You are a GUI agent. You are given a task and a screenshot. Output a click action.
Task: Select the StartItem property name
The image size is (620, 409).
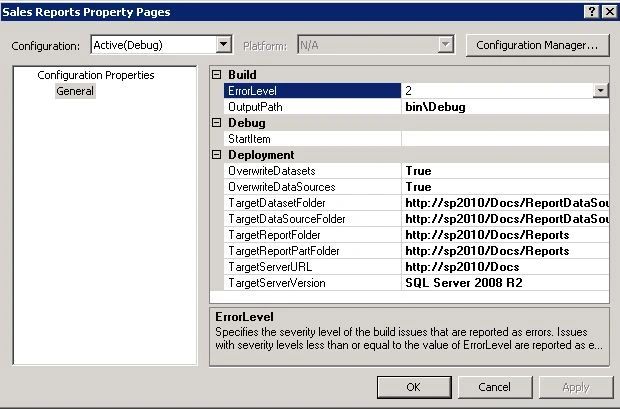250,139
